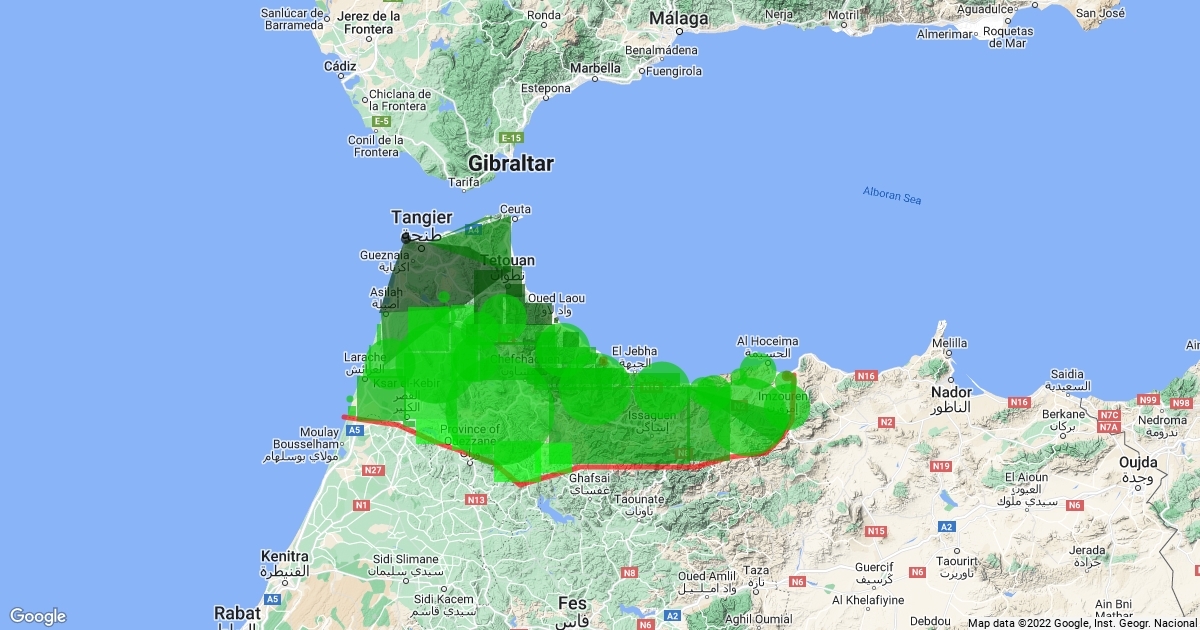Select the Ronda label
Screen dimensions: 1200x630
pyautogui.click(x=544, y=15)
